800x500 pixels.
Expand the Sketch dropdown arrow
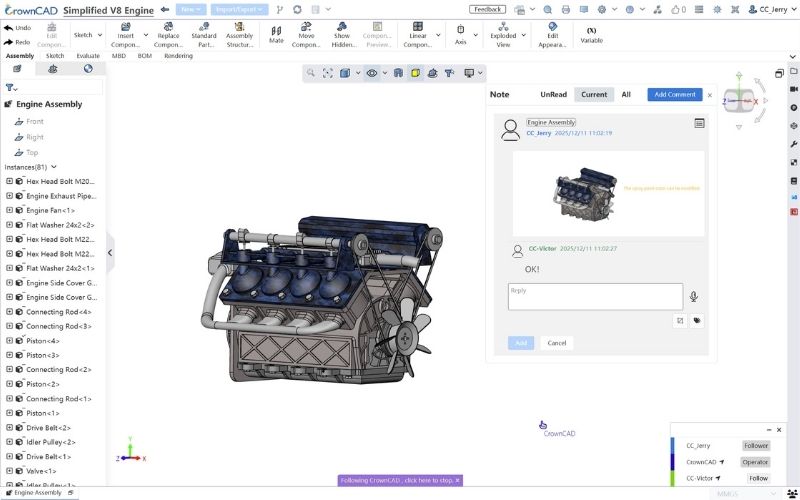click(100, 35)
